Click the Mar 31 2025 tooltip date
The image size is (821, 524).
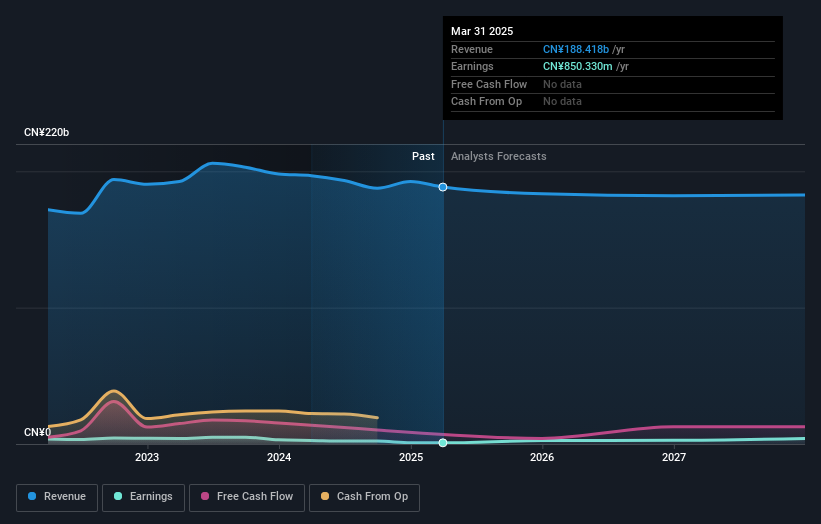482,31
